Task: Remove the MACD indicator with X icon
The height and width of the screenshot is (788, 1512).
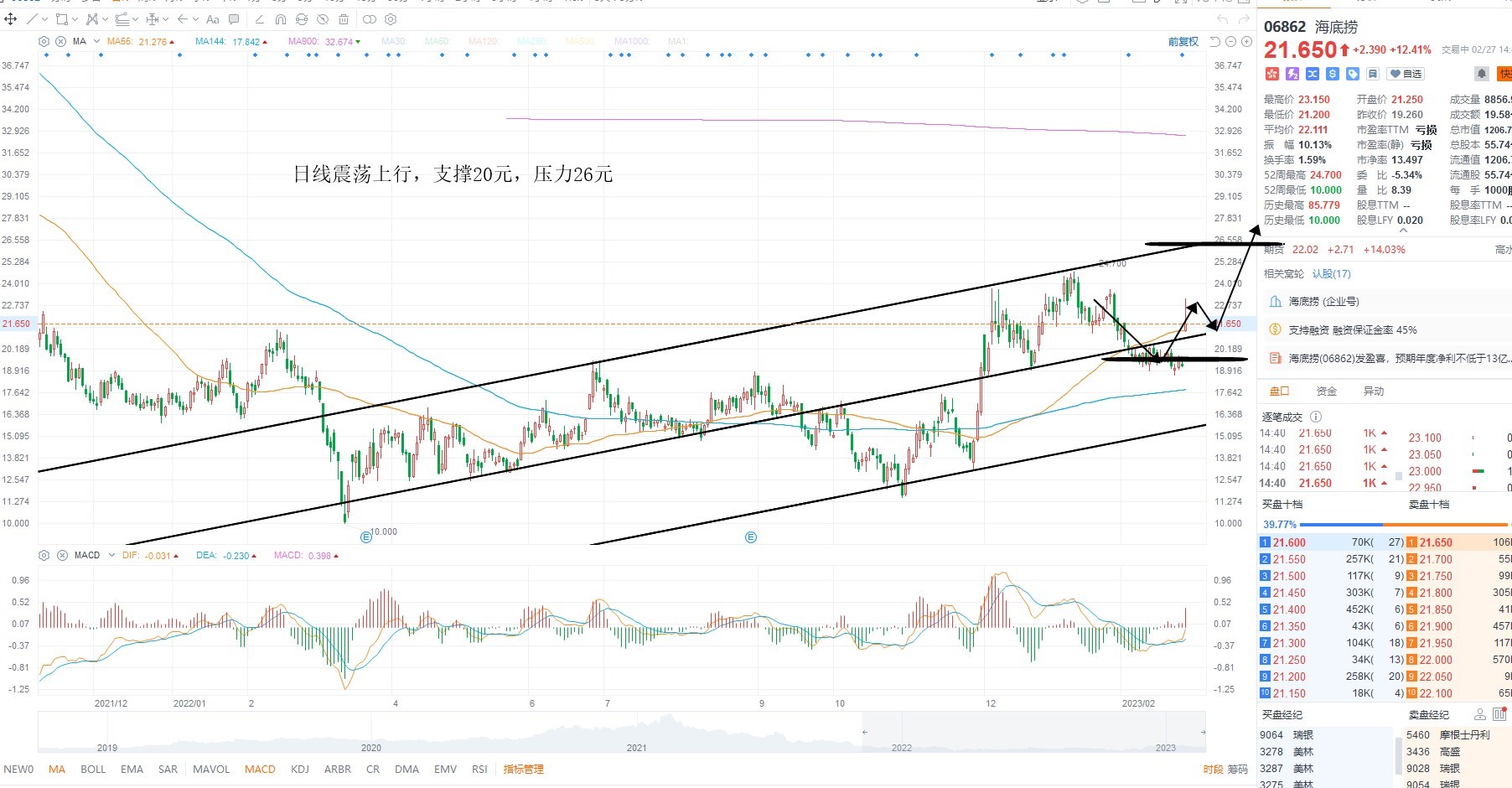Action: 62,555
